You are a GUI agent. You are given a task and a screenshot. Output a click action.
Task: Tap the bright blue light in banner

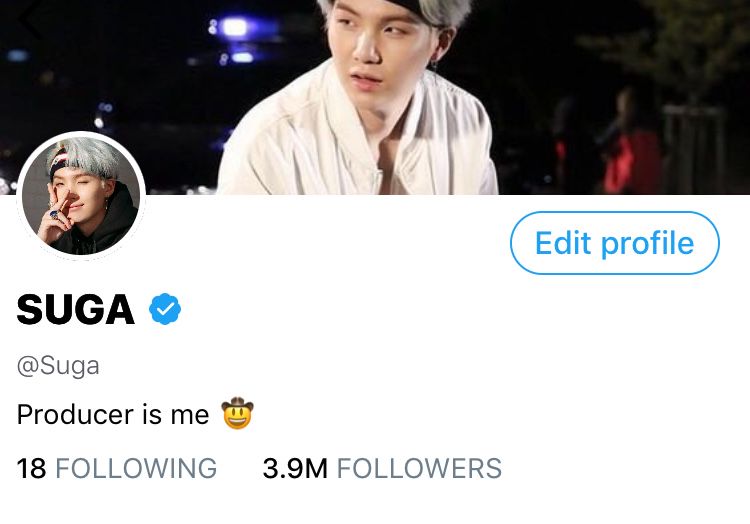tap(235, 27)
